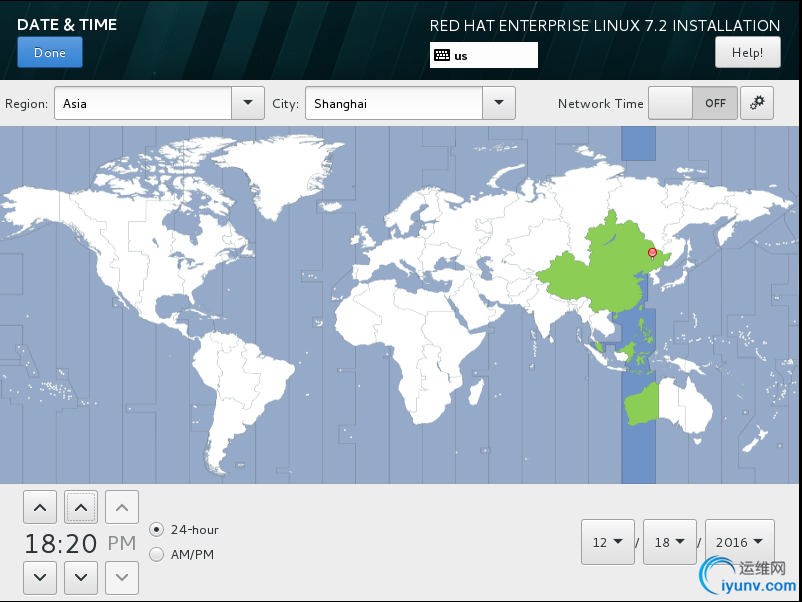Open the month dropdown showing 12
Viewport: 802px width, 602px height.
(608, 542)
